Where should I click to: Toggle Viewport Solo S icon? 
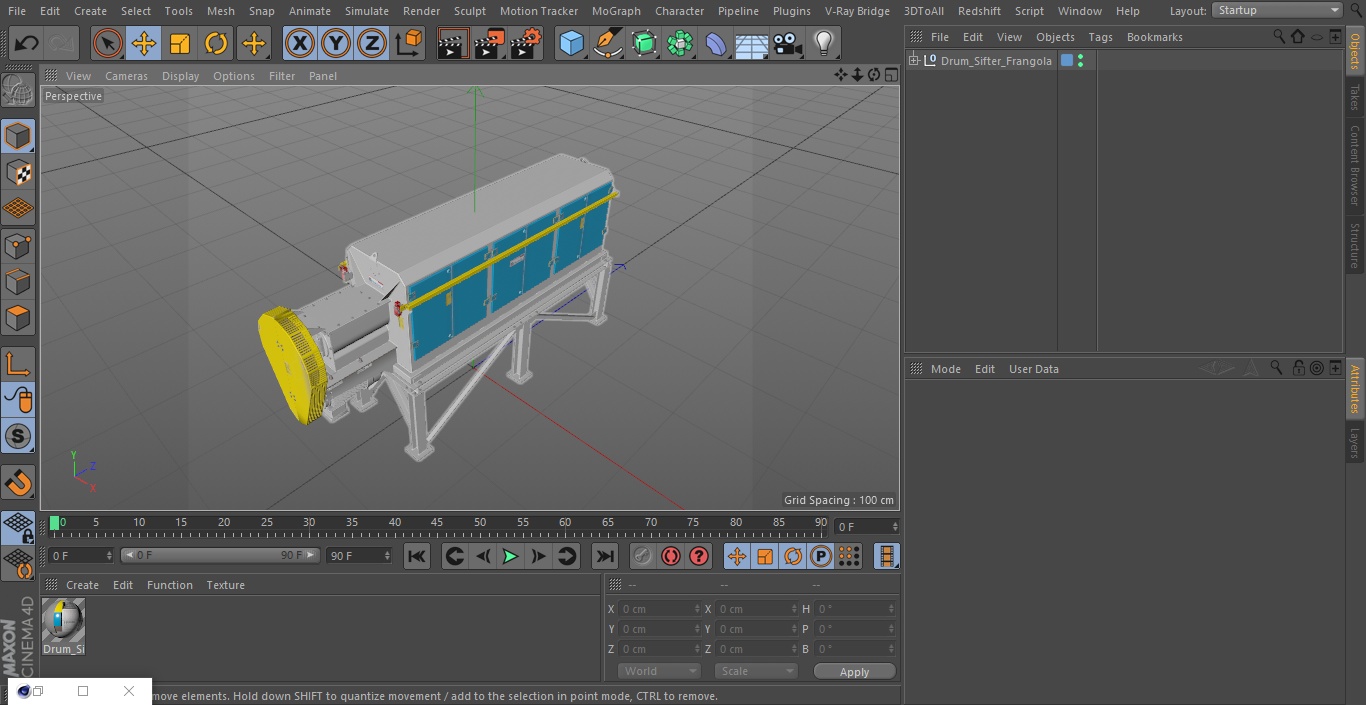point(18,436)
